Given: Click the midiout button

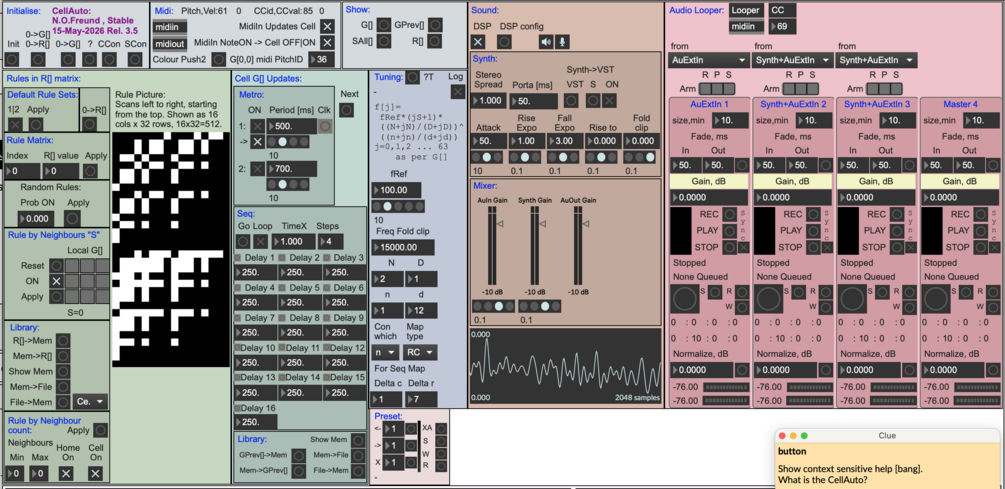Looking at the screenshot, I should tap(170, 43).
